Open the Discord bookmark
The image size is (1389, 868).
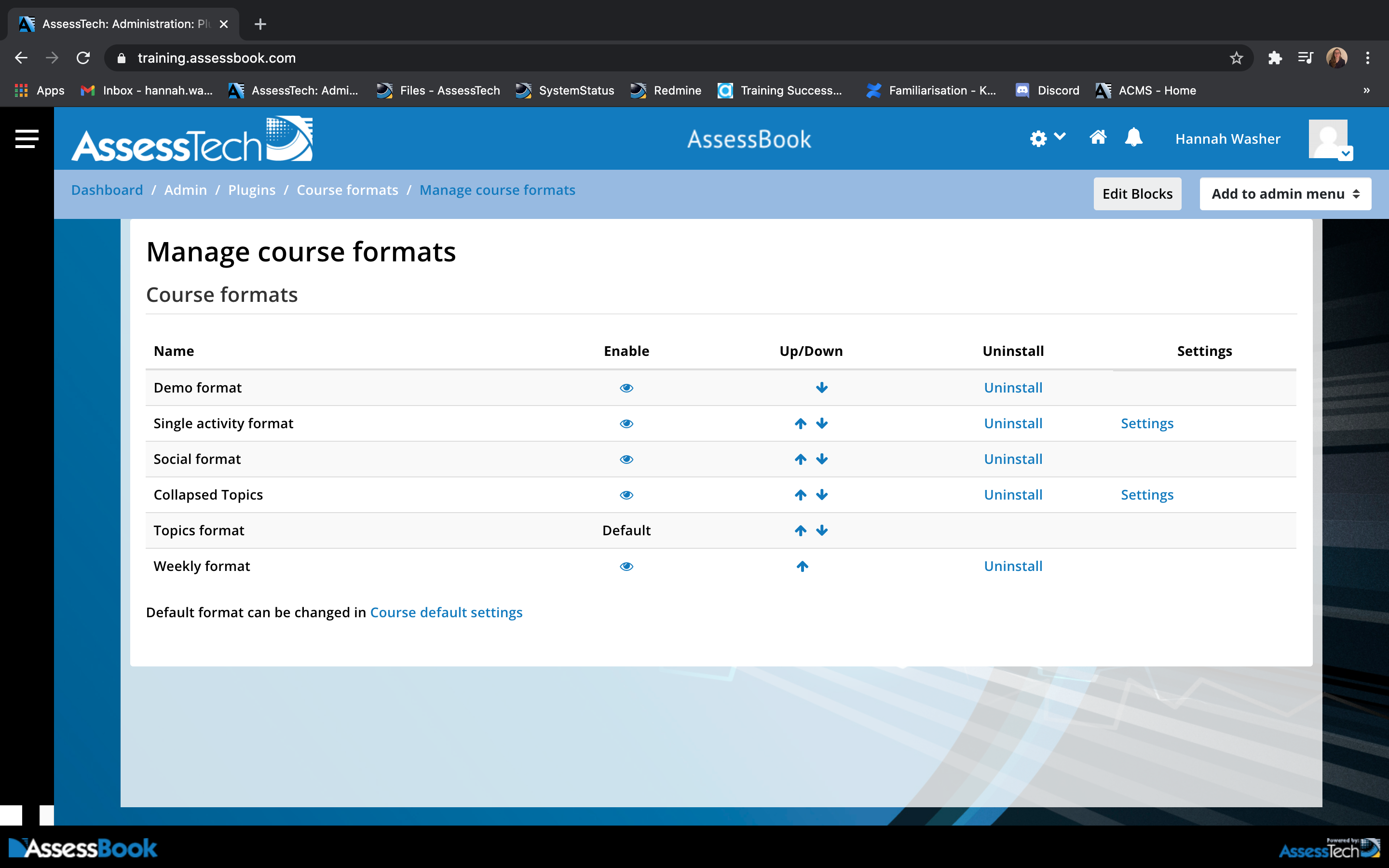(x=1048, y=91)
